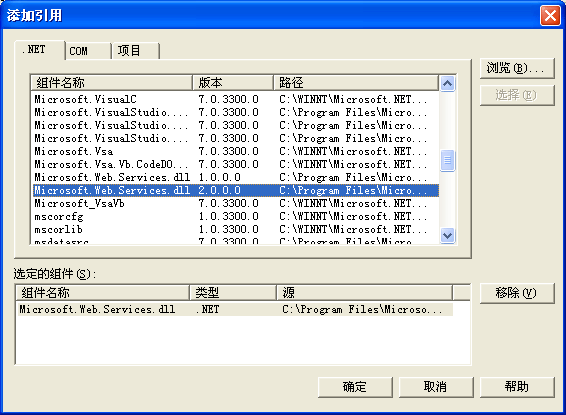Click the path of Microsoft.Vsa row
The height and width of the screenshot is (415, 566).
353,151
